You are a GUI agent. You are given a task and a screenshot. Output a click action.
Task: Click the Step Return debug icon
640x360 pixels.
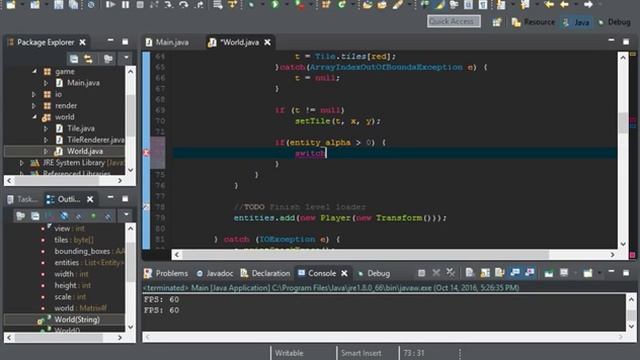click(x=199, y=4)
